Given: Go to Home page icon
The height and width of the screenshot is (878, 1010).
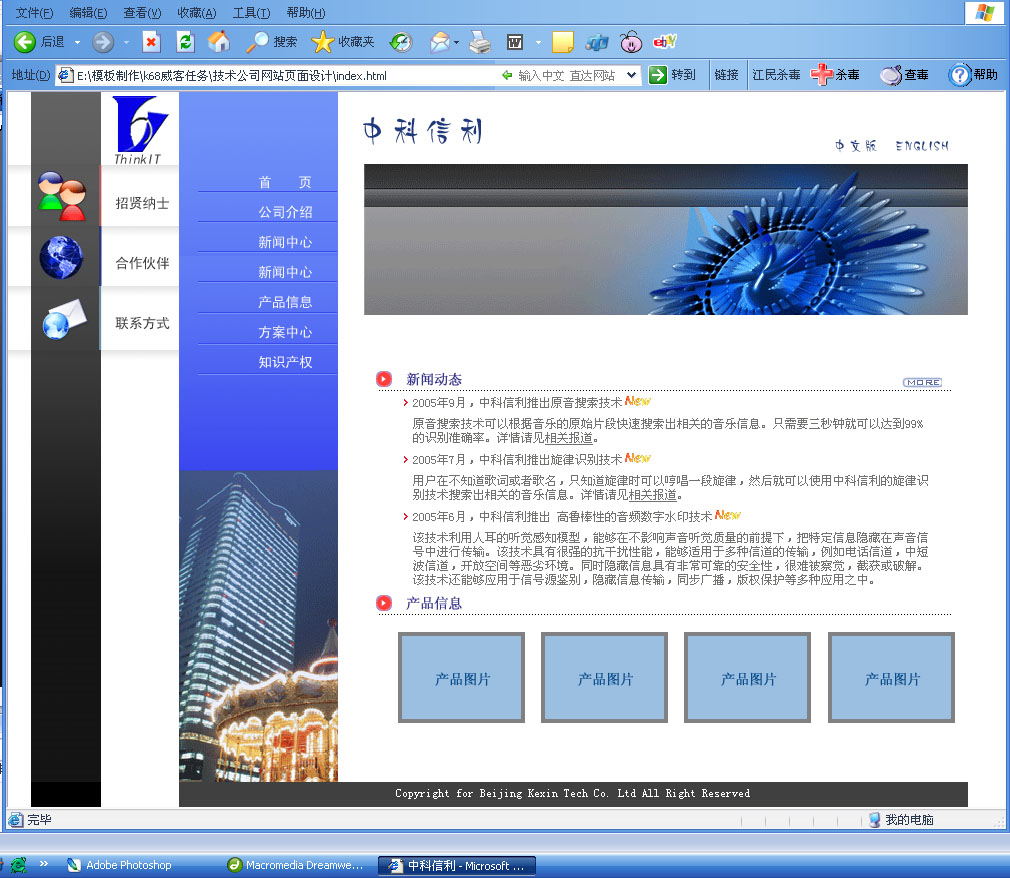Looking at the screenshot, I should click(219, 43).
